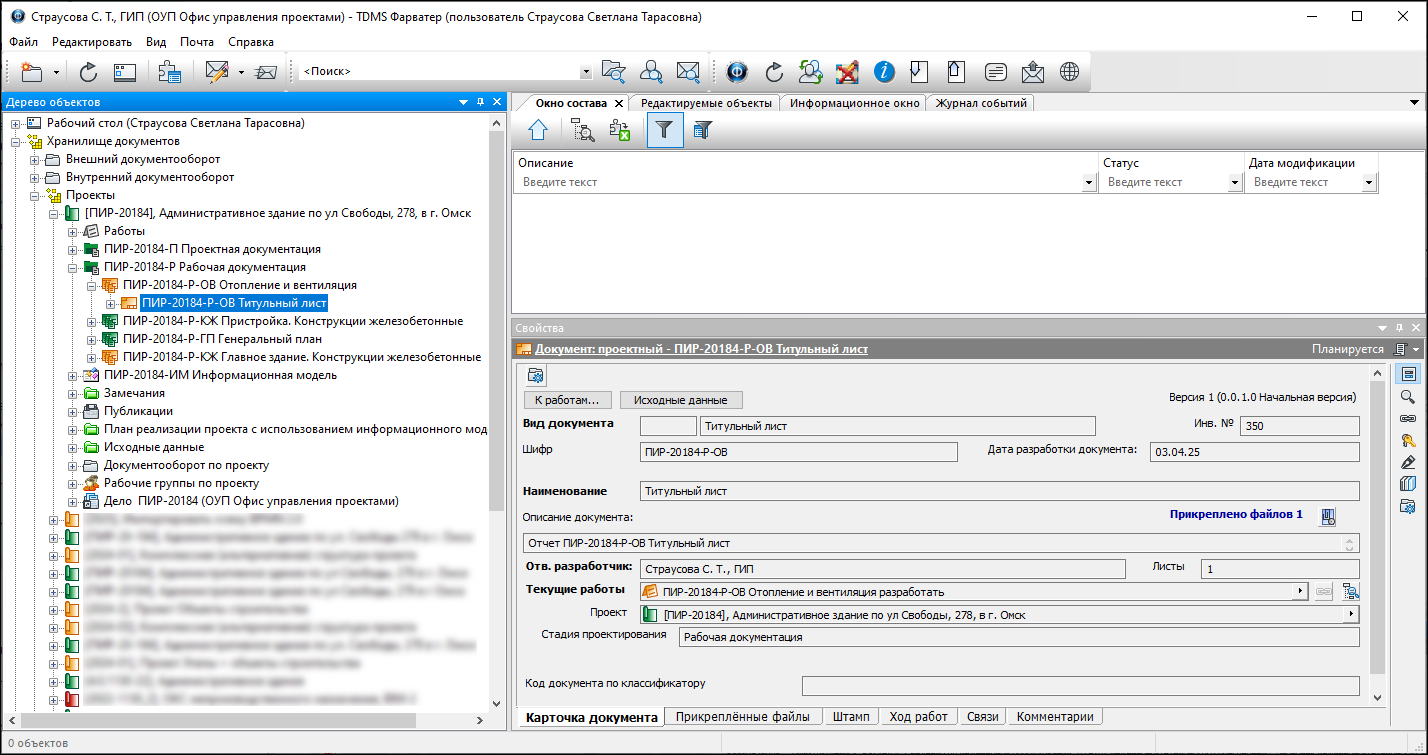Close the 'Окно состава' tab
1428x755 pixels.
(x=619, y=103)
